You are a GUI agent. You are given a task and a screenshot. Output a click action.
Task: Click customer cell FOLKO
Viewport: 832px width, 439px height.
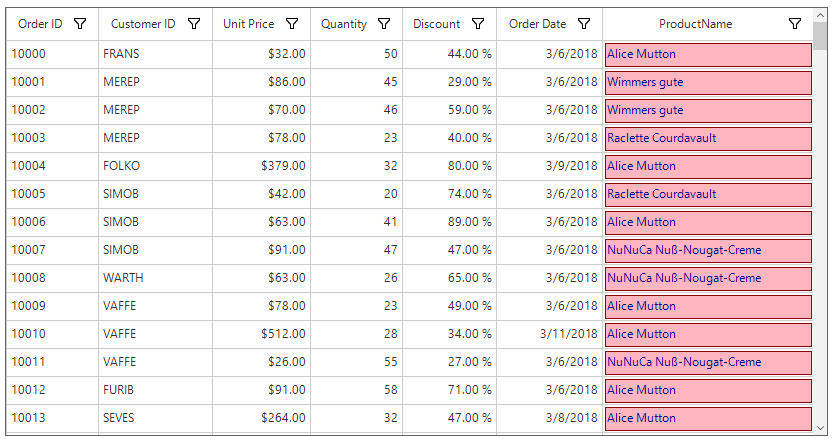pyautogui.click(x=155, y=166)
